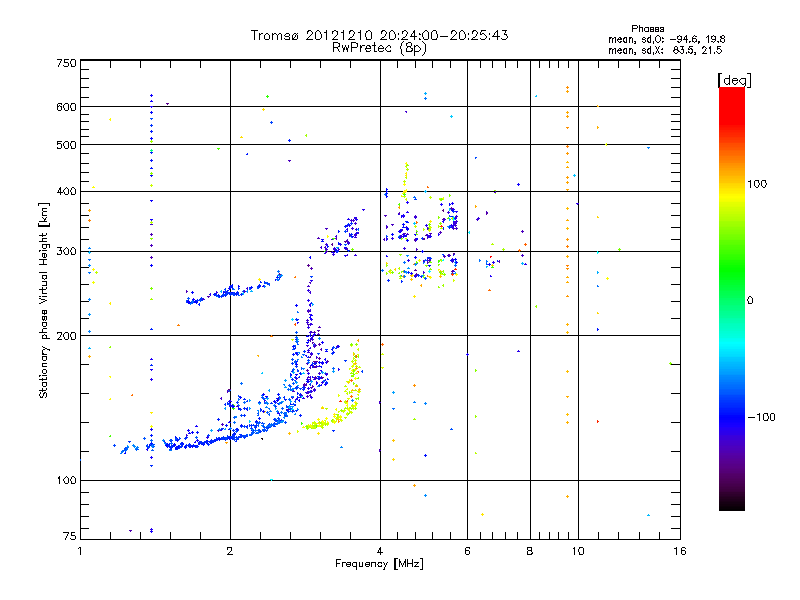Viewport: 800px width, 600px height.
Task: Click the y-axis label '200'
Action: (67, 336)
